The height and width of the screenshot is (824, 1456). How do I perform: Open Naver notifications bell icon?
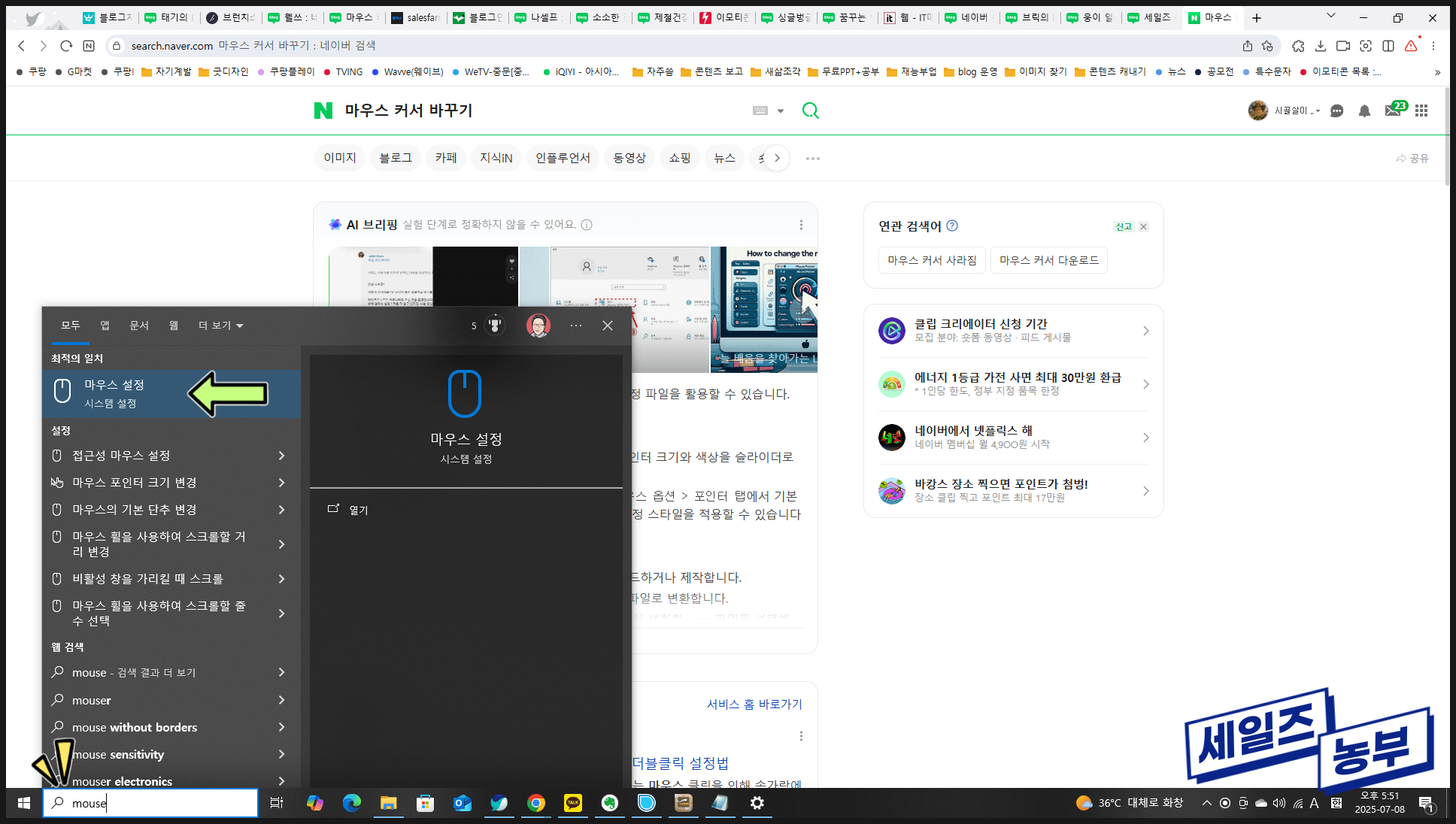tap(1364, 111)
